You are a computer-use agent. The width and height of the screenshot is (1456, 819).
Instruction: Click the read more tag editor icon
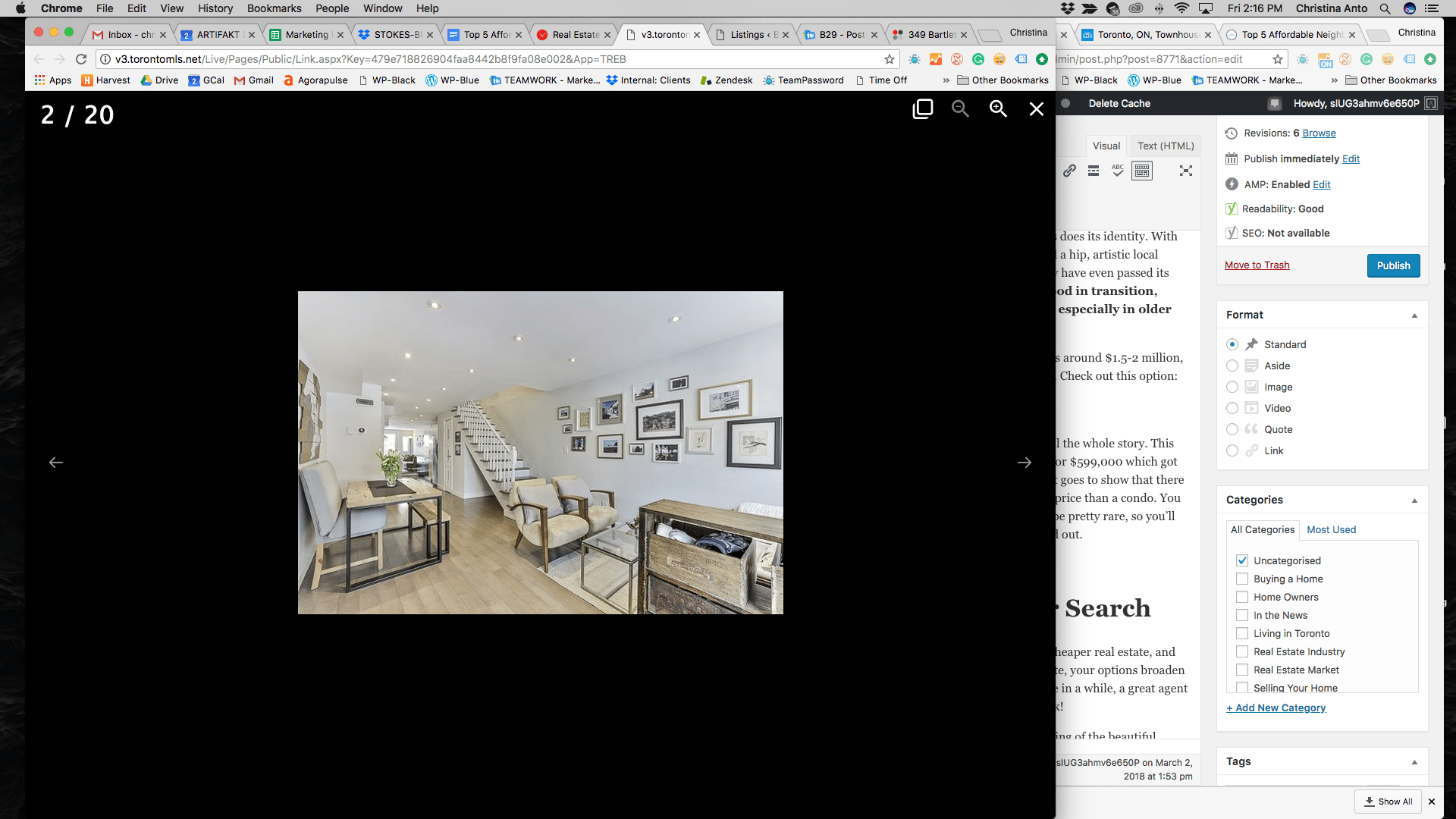click(x=1094, y=171)
